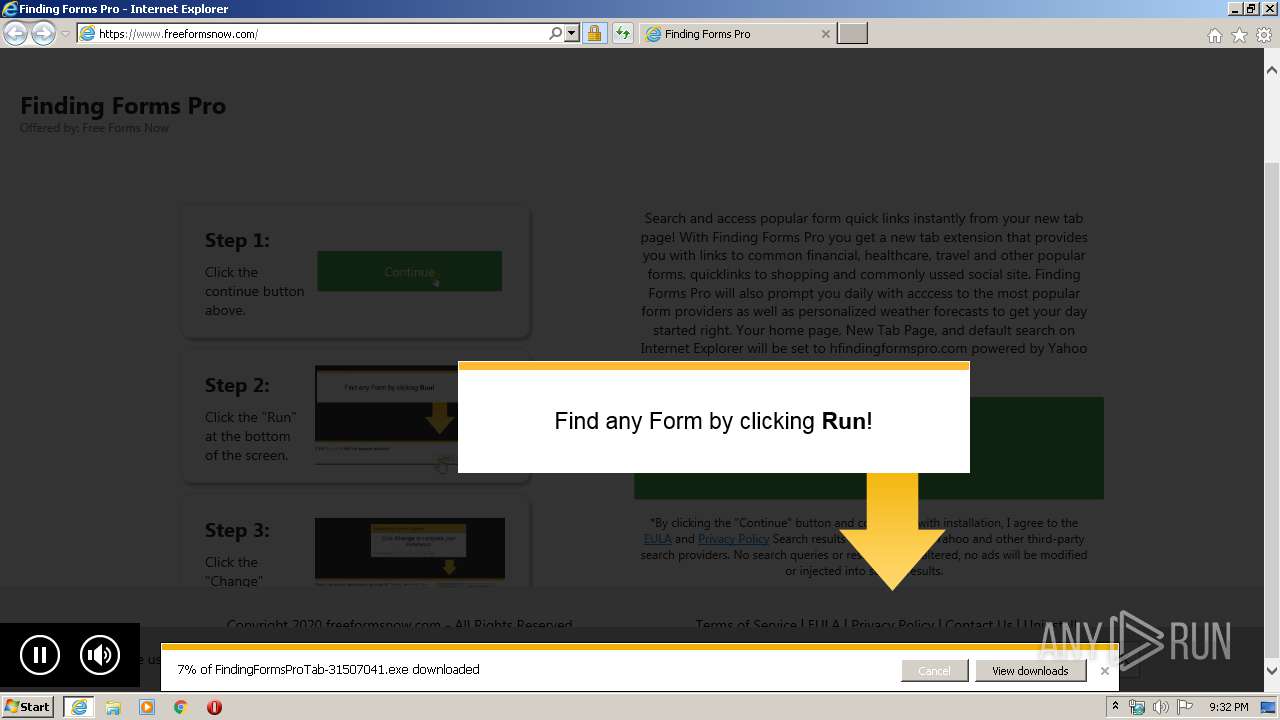Close the Finding Forms Pro tab
Screen dimensions: 1280x720
tap(825, 34)
